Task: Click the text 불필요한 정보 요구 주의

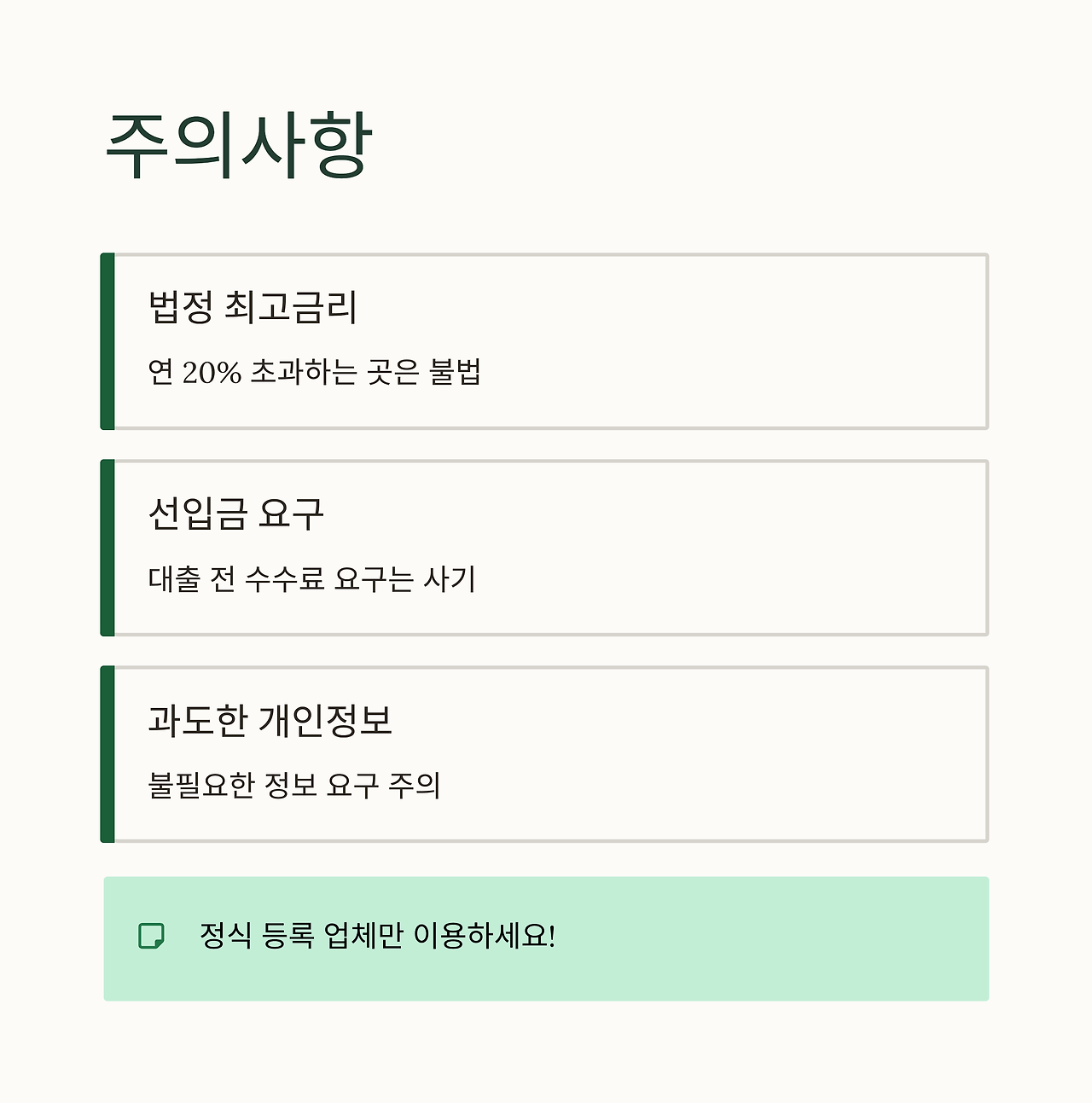Action: tap(294, 785)
